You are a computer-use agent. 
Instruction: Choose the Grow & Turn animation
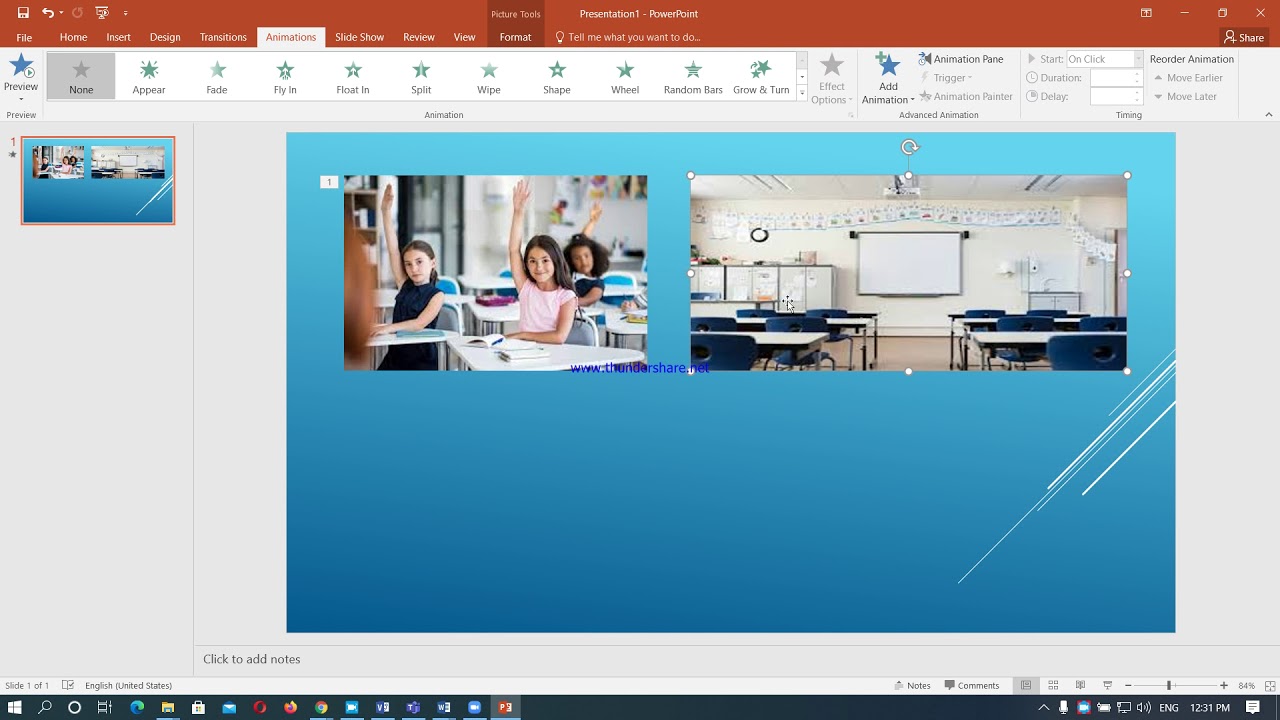(761, 76)
